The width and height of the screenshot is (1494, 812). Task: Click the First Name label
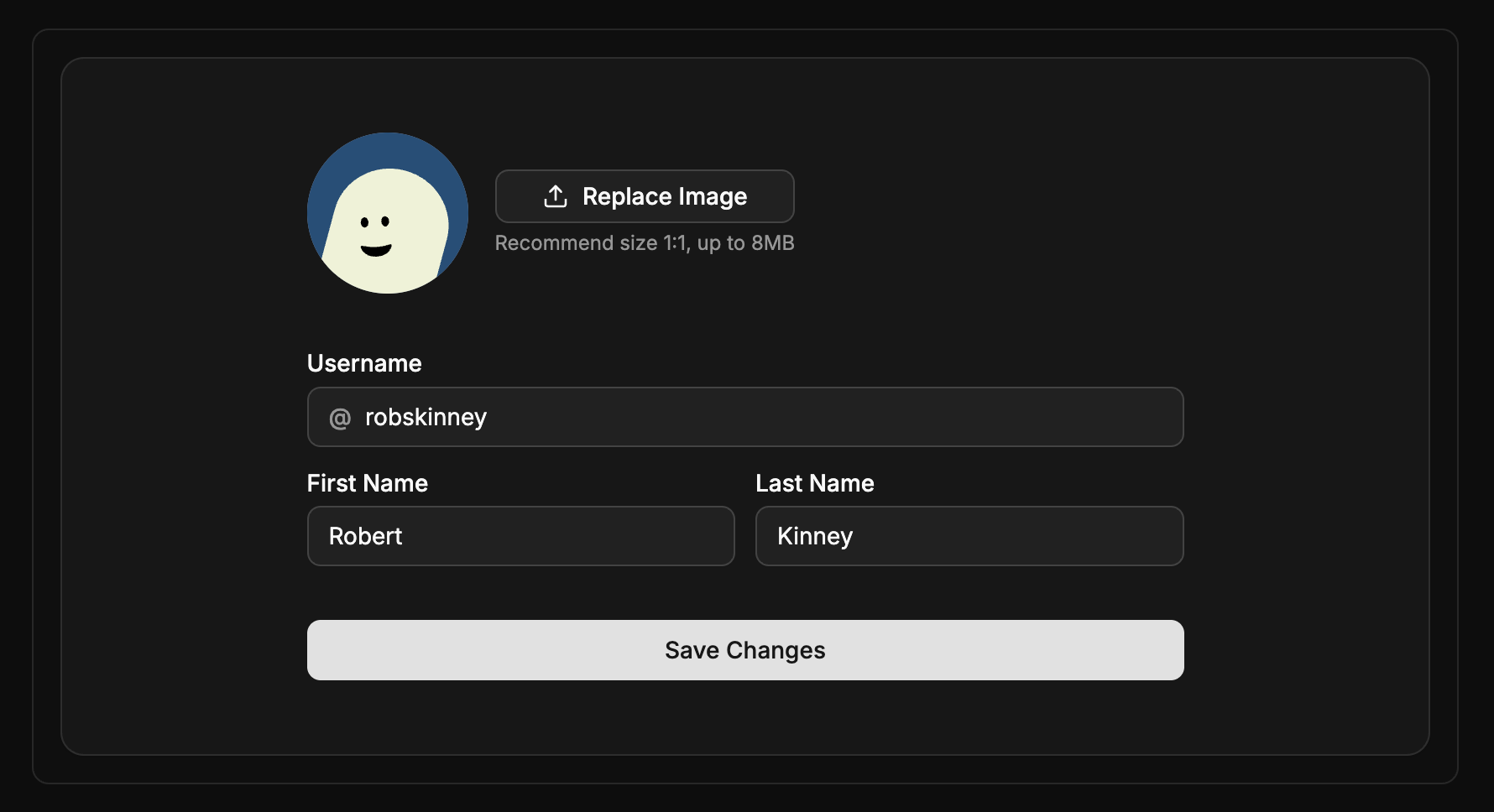click(367, 483)
